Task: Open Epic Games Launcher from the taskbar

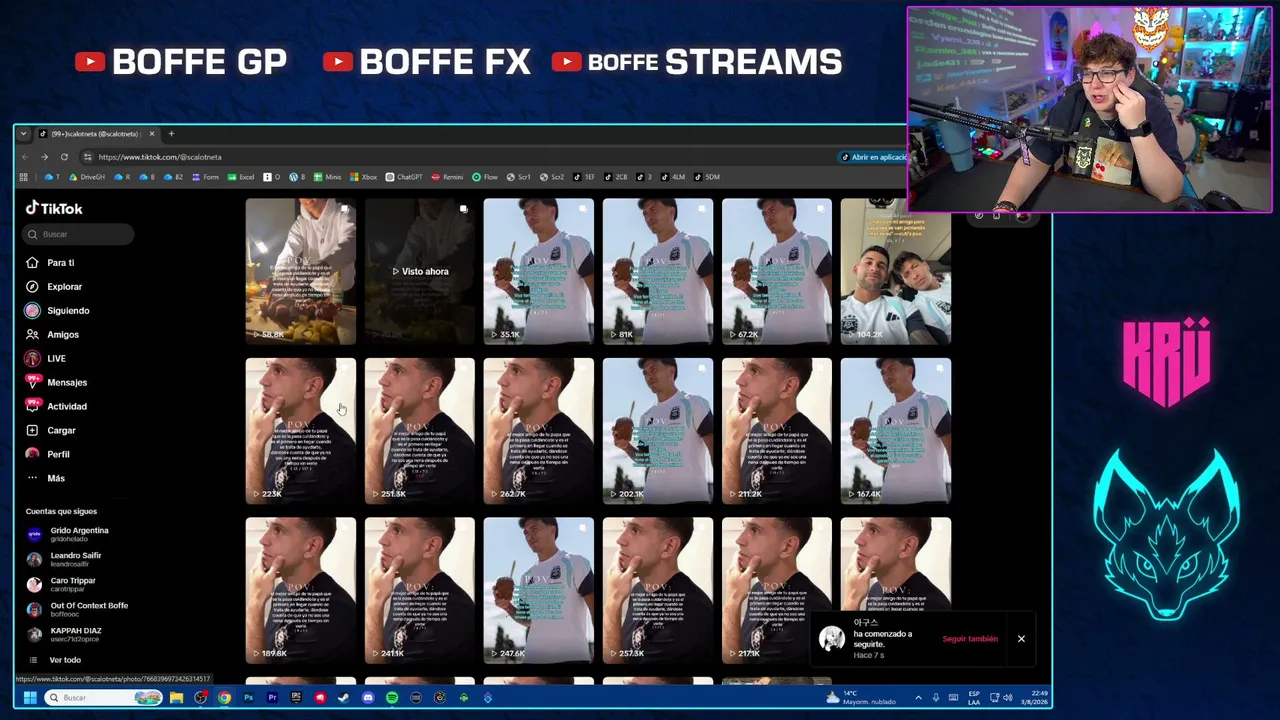Action: click(x=296, y=698)
